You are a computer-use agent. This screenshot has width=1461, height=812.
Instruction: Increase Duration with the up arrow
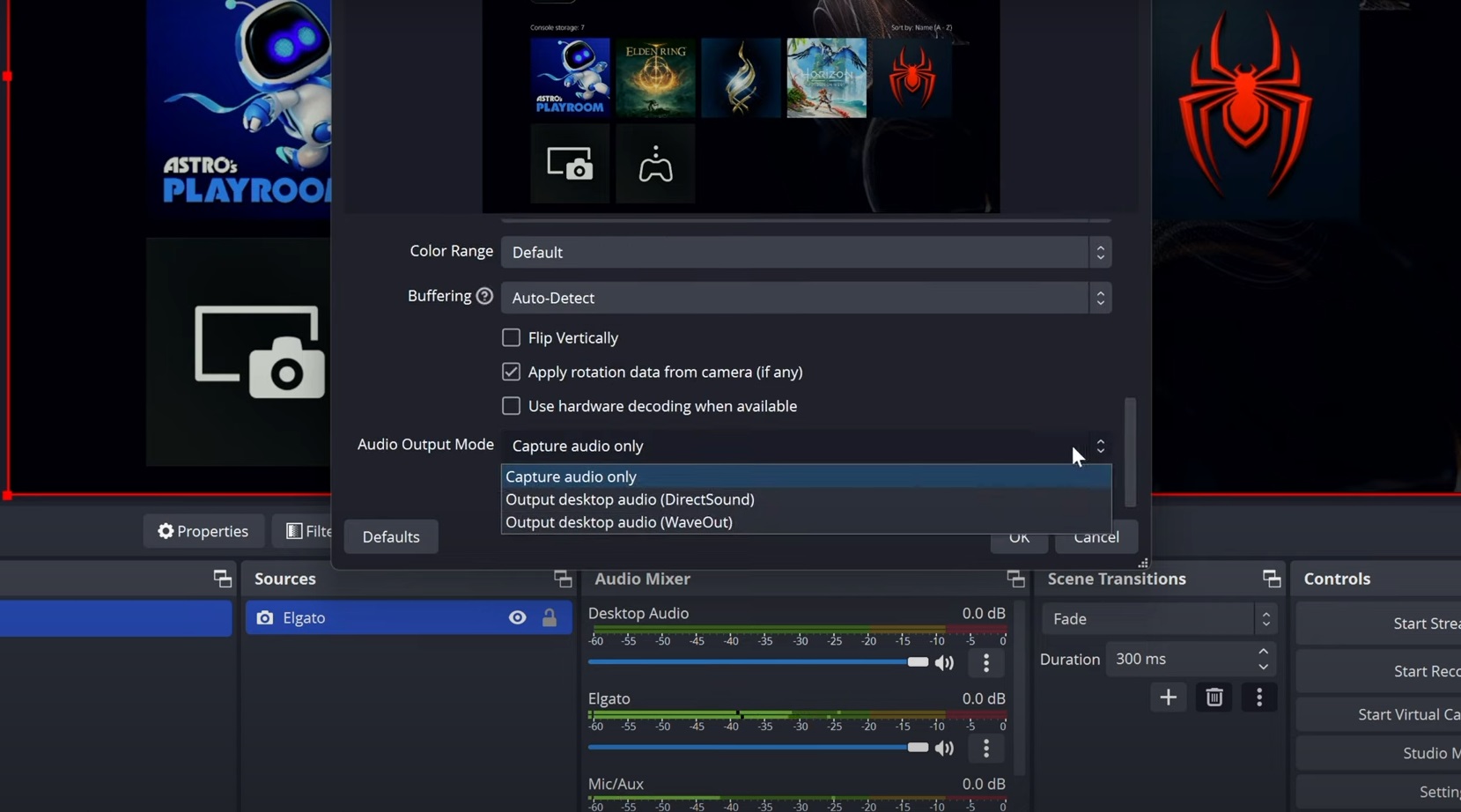coord(1264,652)
